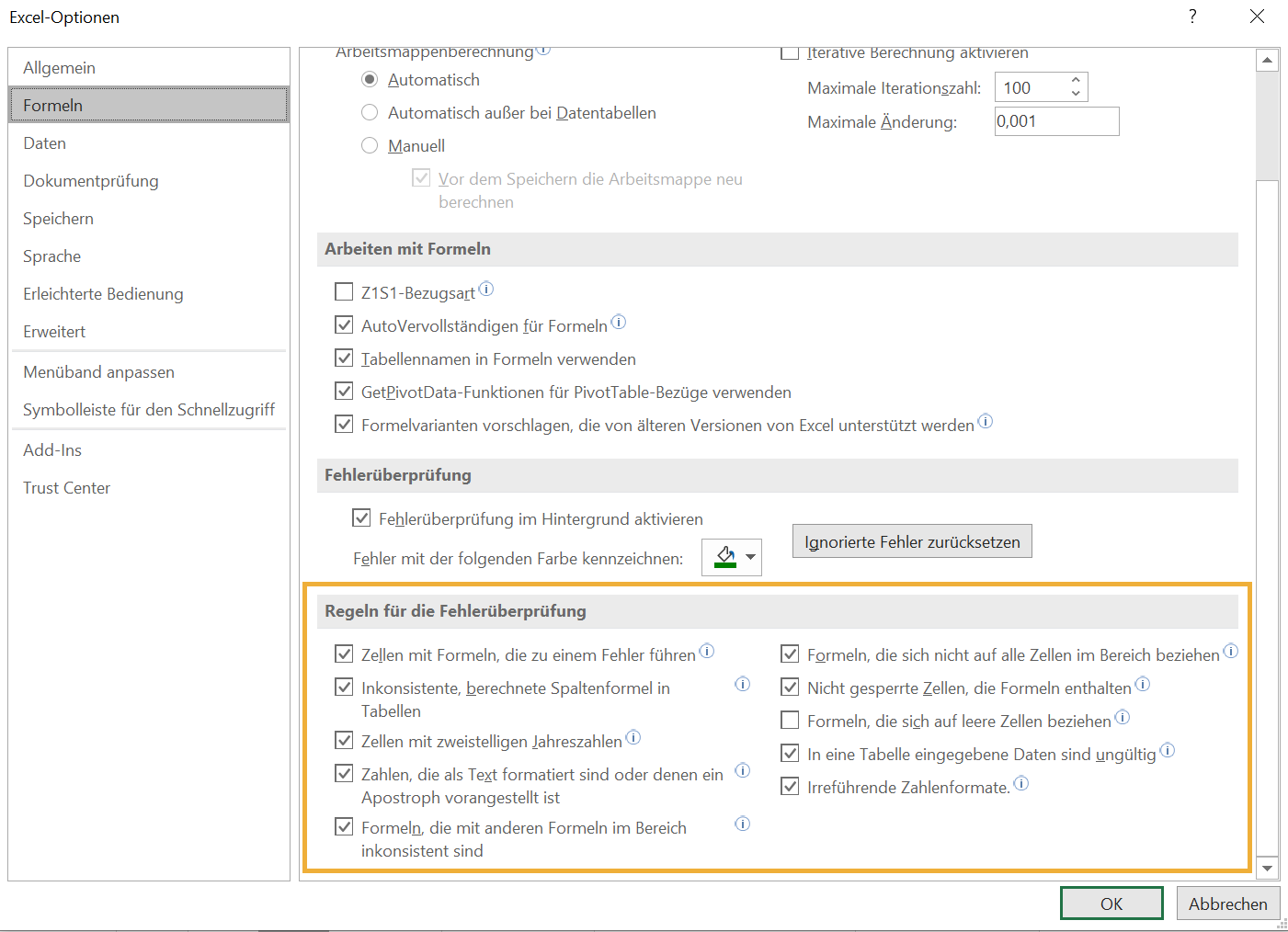1288x932 pixels.
Task: Confirm settings with OK
Action: pyautogui.click(x=1111, y=903)
